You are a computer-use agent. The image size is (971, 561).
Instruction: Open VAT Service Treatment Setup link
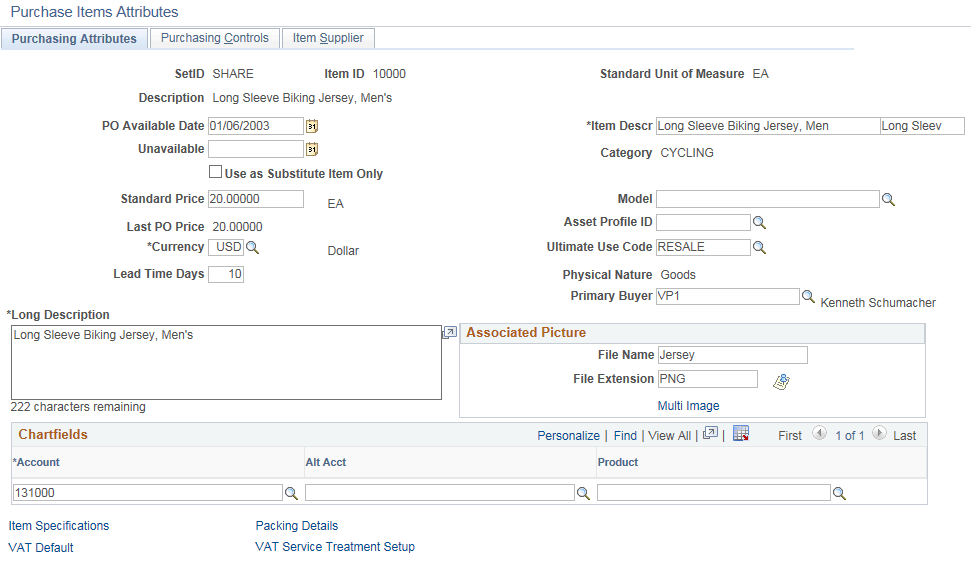335,547
